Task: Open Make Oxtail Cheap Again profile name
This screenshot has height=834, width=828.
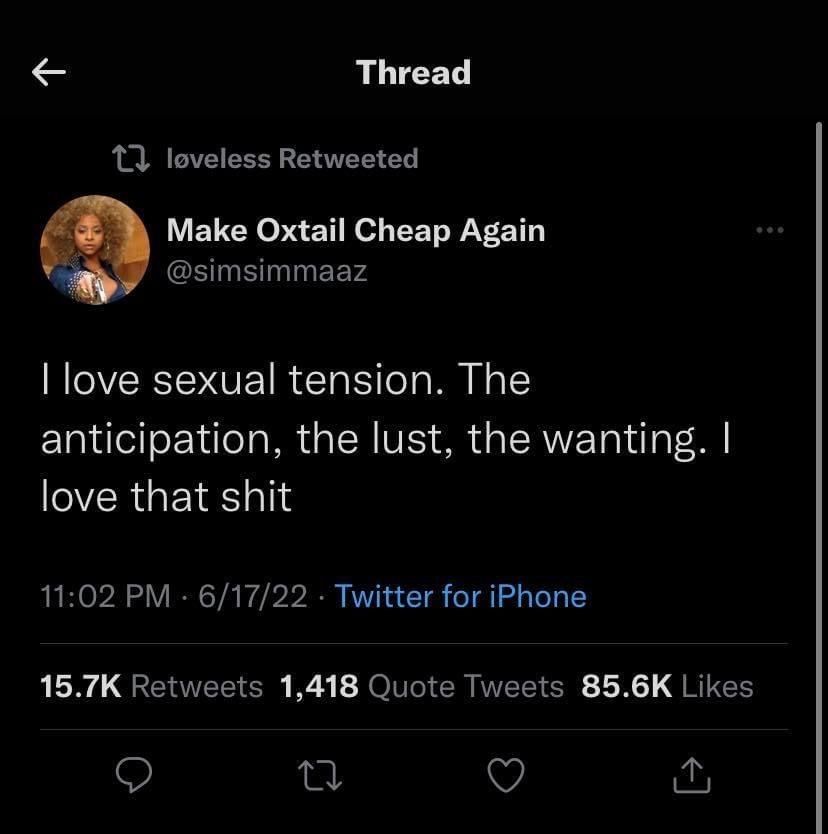Action: coord(356,230)
